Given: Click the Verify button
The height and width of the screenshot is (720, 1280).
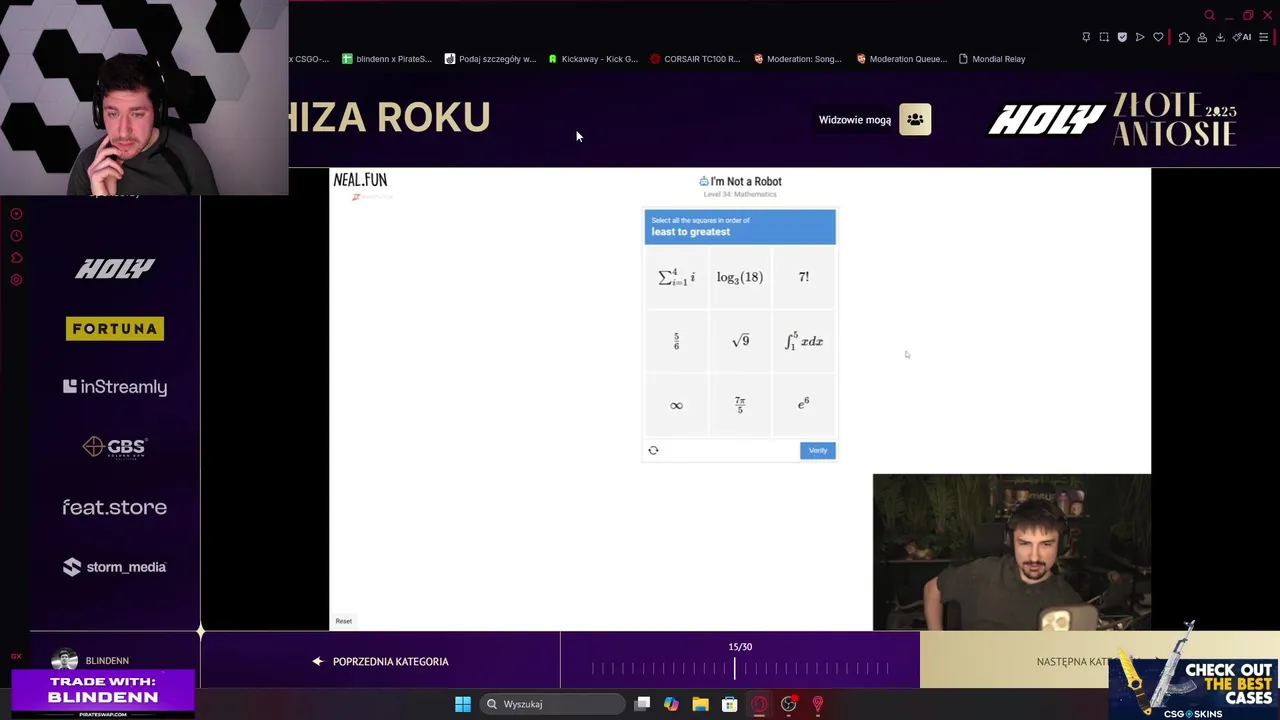Looking at the screenshot, I should click(x=818, y=450).
